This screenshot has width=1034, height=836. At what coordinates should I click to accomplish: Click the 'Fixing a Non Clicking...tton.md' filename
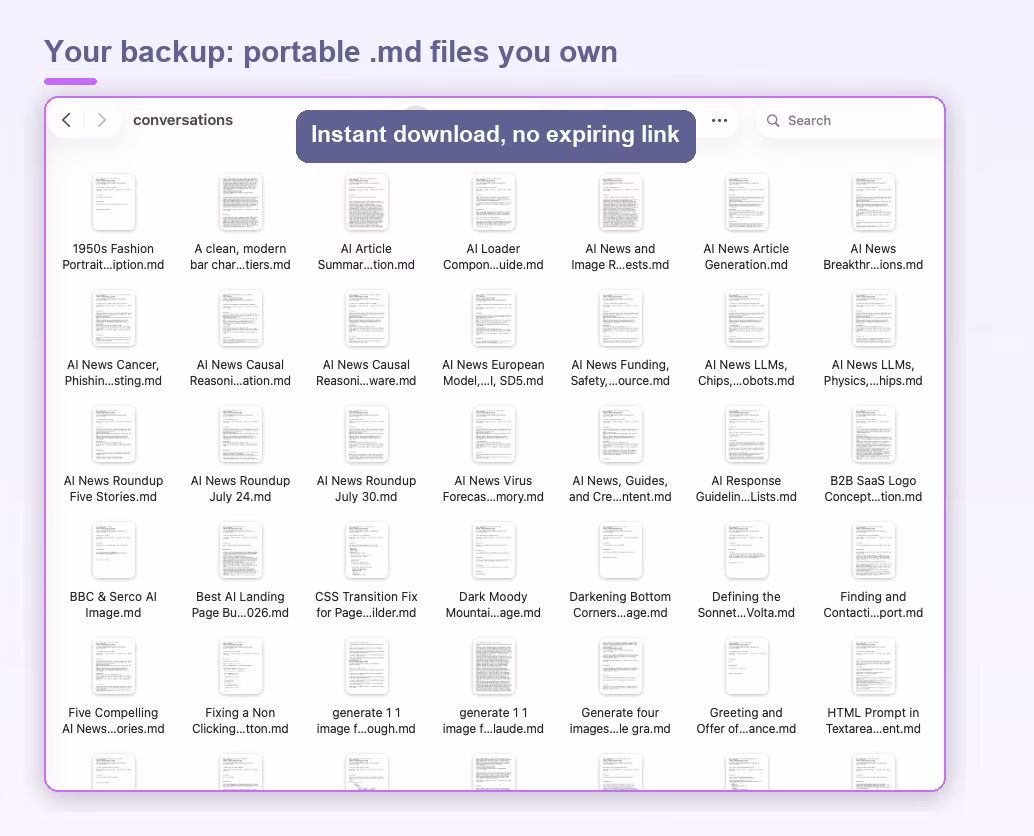coord(240,721)
